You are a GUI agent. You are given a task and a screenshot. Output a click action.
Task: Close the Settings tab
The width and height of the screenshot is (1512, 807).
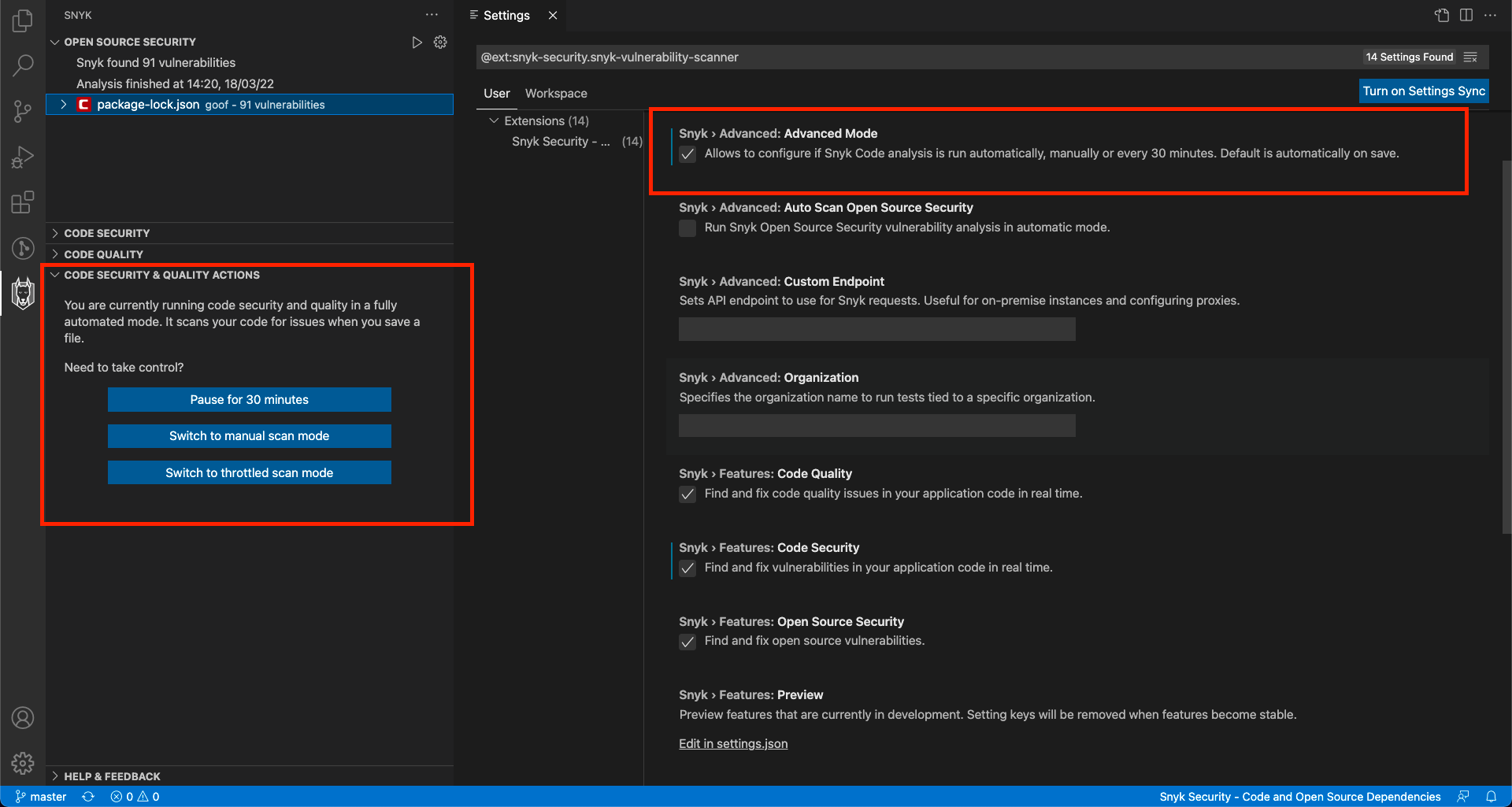(x=553, y=15)
